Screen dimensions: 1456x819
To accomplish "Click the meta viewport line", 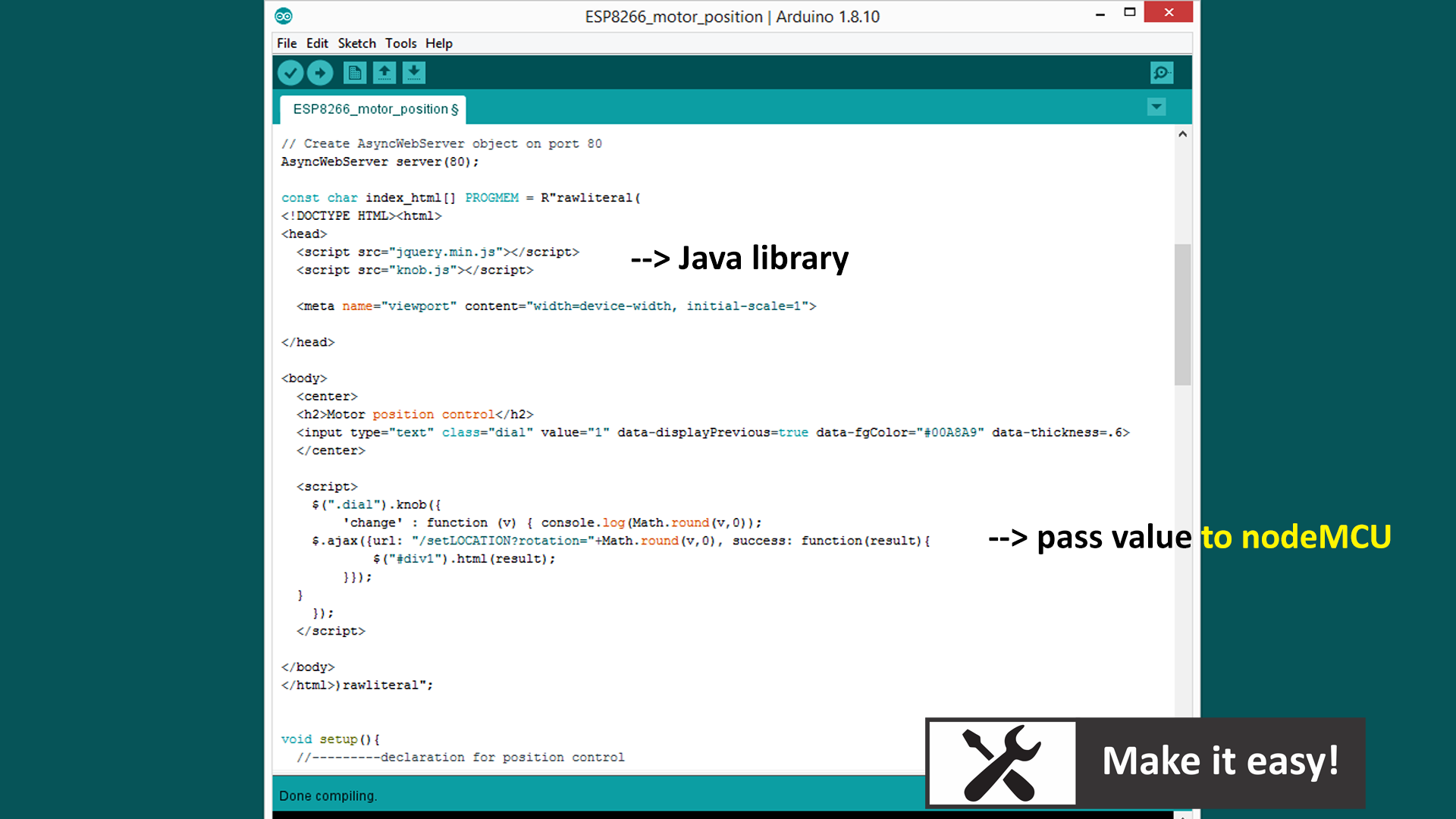I will point(557,306).
